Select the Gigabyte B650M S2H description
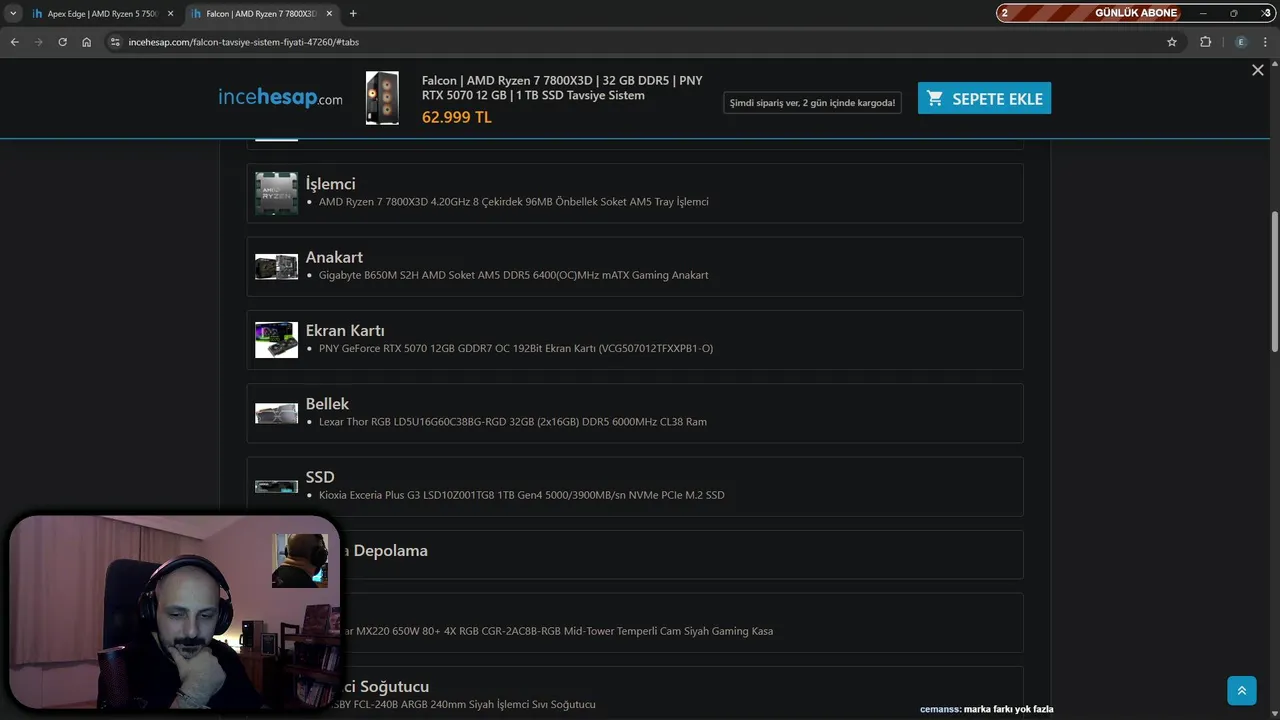Image resolution: width=1280 pixels, height=720 pixels. [x=513, y=275]
